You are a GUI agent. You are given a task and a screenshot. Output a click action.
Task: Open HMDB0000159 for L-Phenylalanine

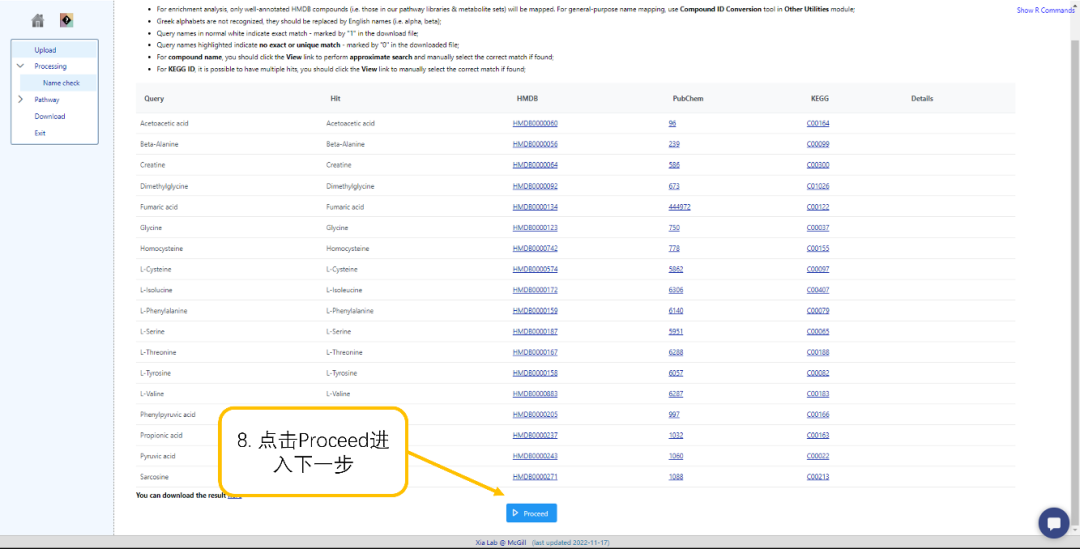click(x=535, y=311)
